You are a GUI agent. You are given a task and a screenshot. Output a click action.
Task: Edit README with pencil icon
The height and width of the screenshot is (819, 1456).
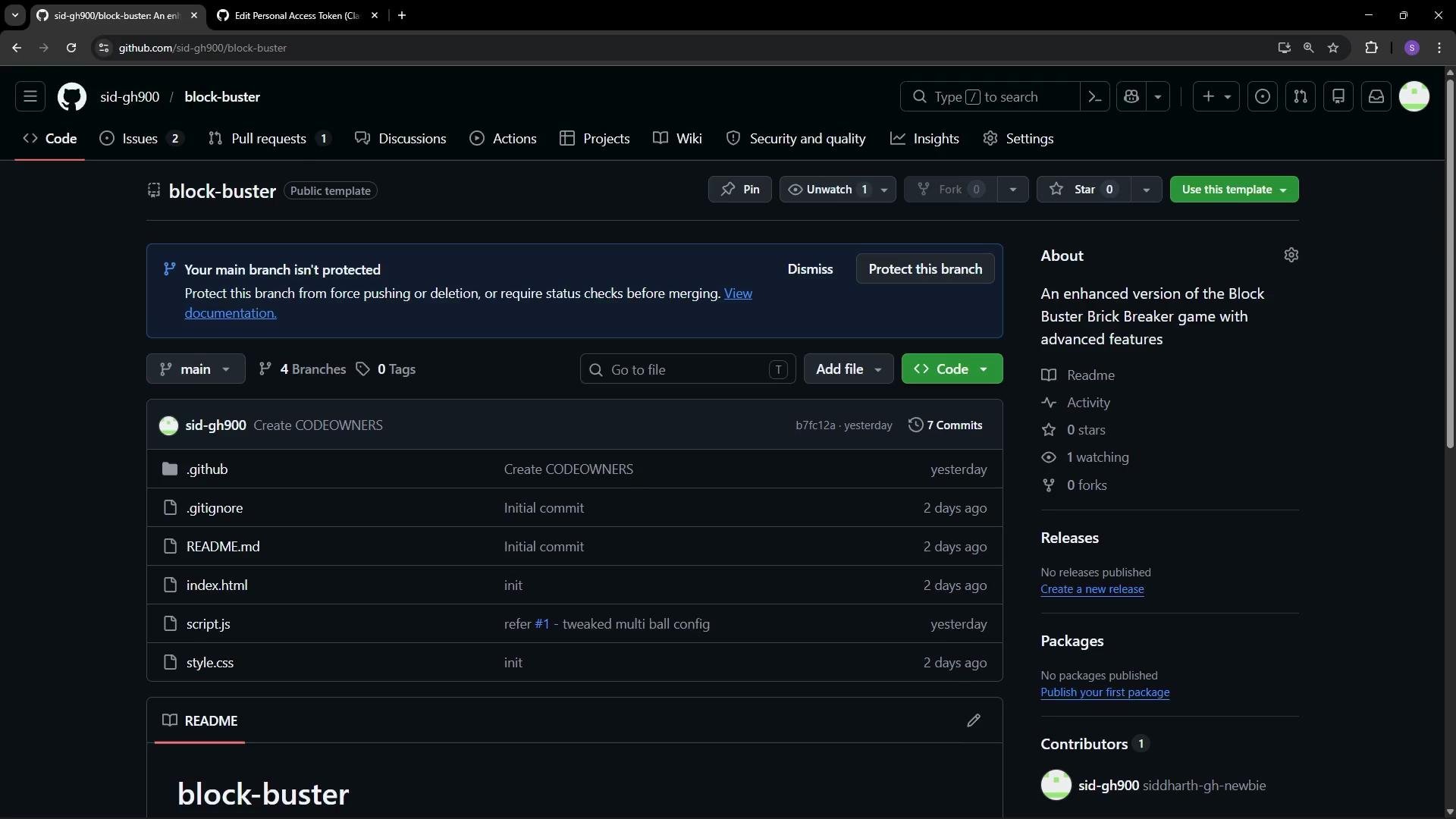click(974, 720)
